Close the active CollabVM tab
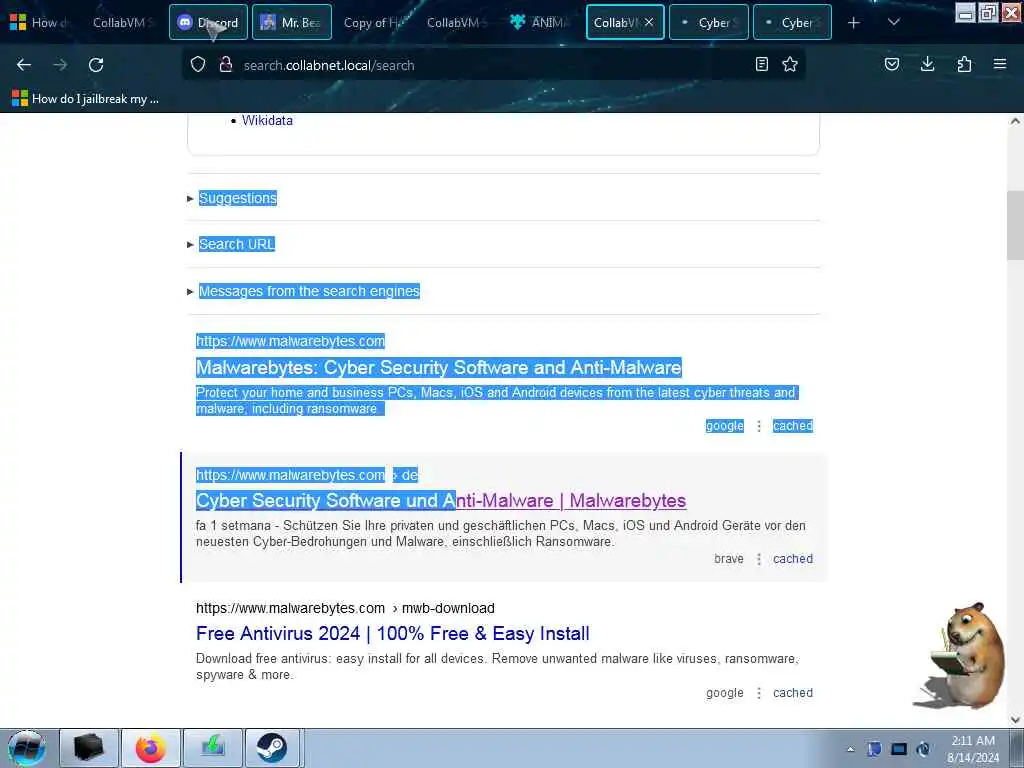This screenshot has width=1024, height=768. [x=648, y=22]
